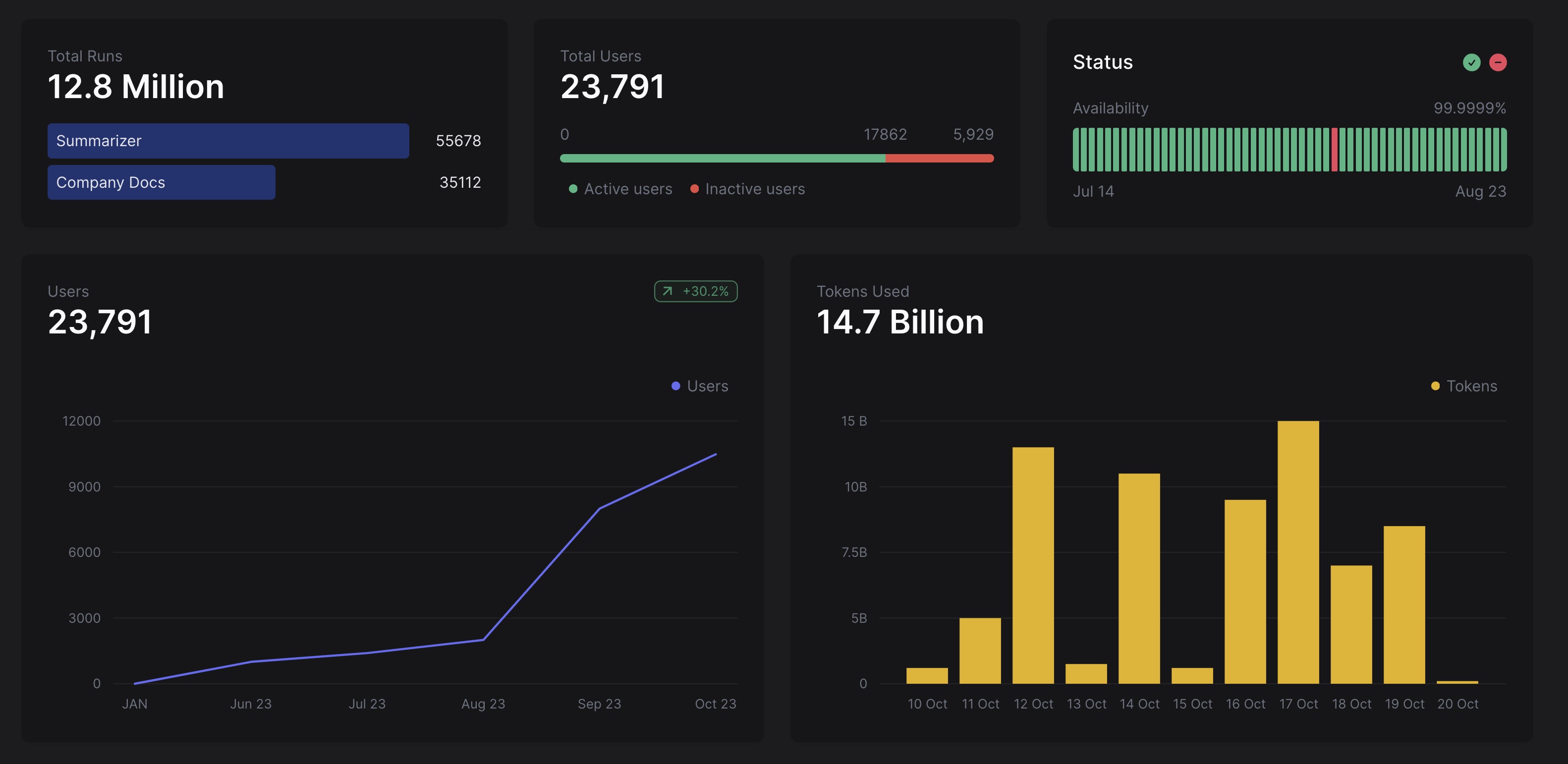Toggle the Inactive users legend dot
This screenshot has height=764, width=1568.
694,189
